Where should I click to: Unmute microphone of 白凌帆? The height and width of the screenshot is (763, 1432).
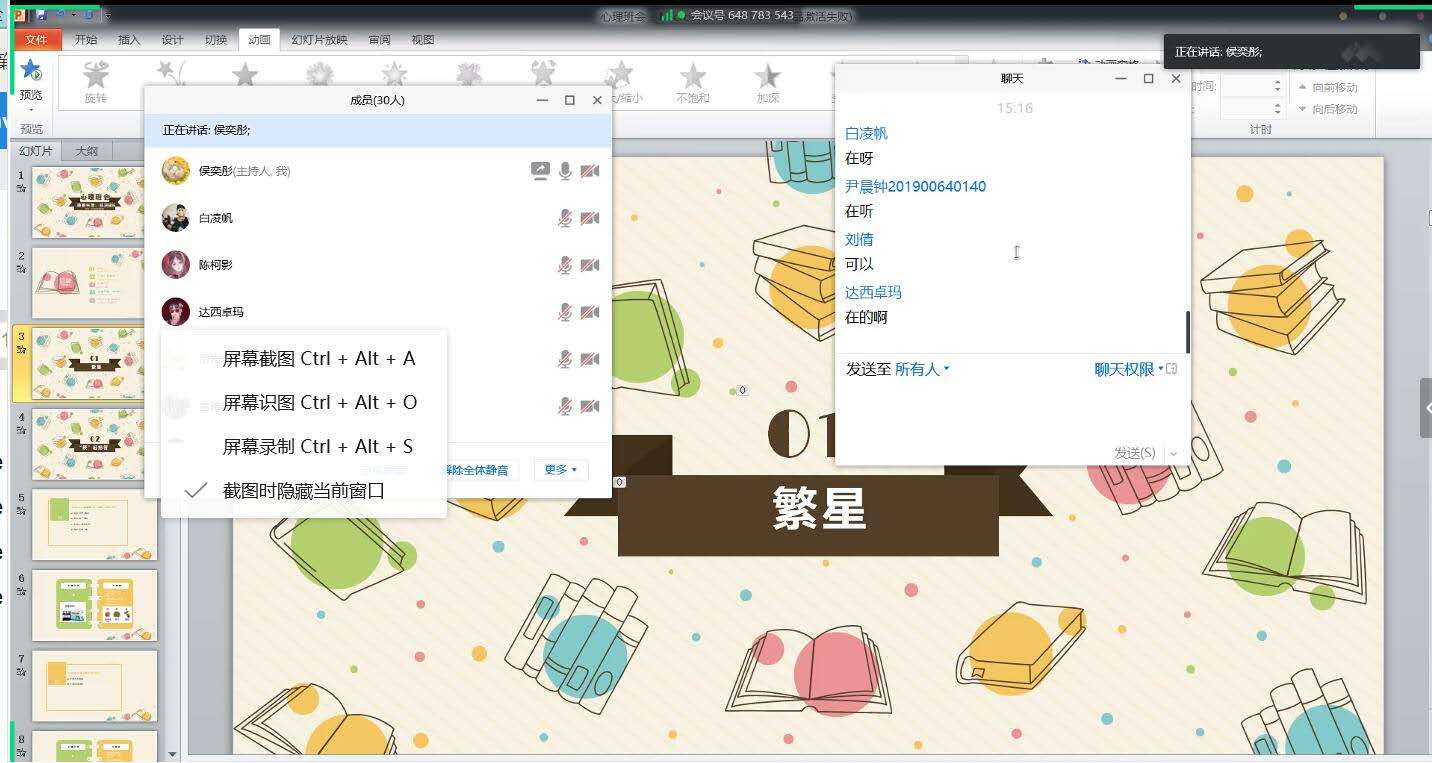[565, 218]
